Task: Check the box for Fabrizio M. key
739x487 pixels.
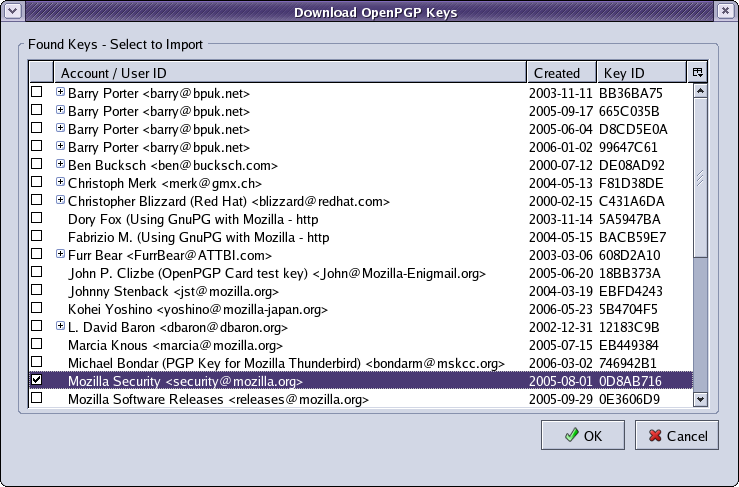Action: (36, 236)
